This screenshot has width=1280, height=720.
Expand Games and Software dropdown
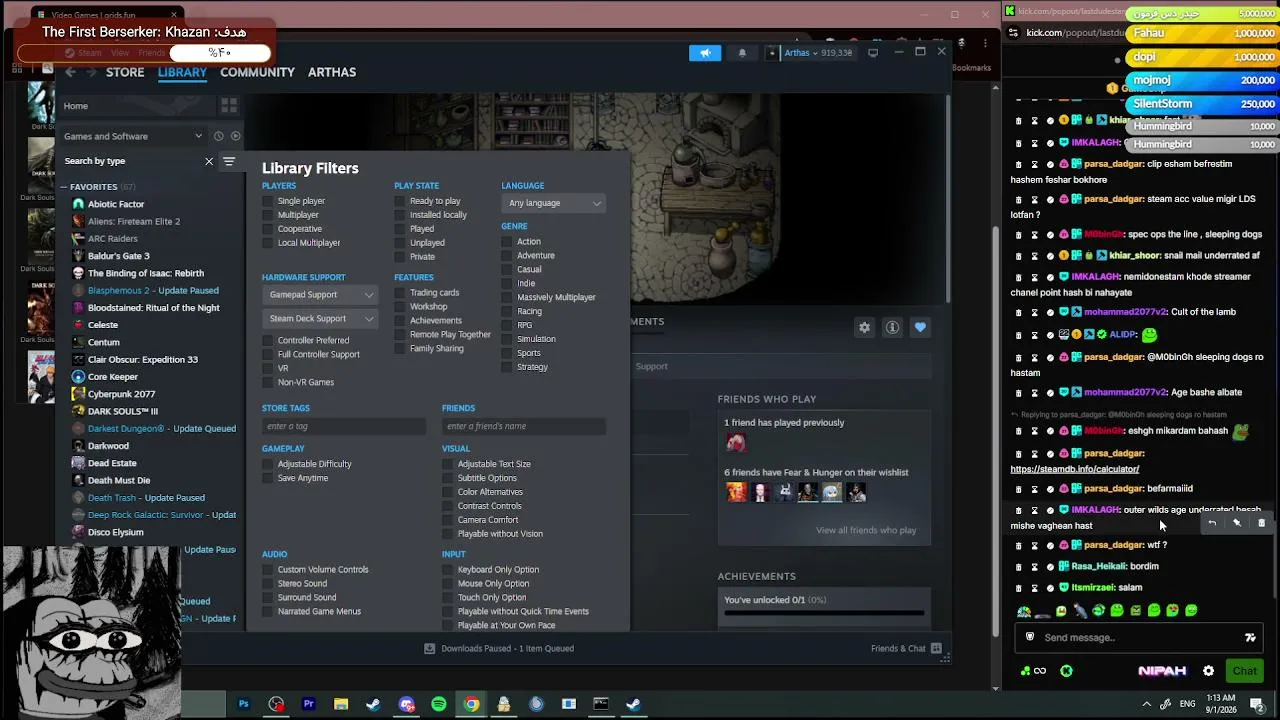(x=133, y=136)
